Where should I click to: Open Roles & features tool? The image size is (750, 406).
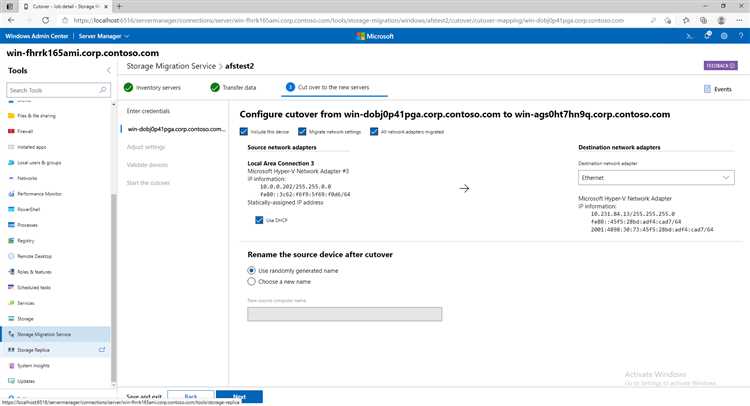[34, 272]
